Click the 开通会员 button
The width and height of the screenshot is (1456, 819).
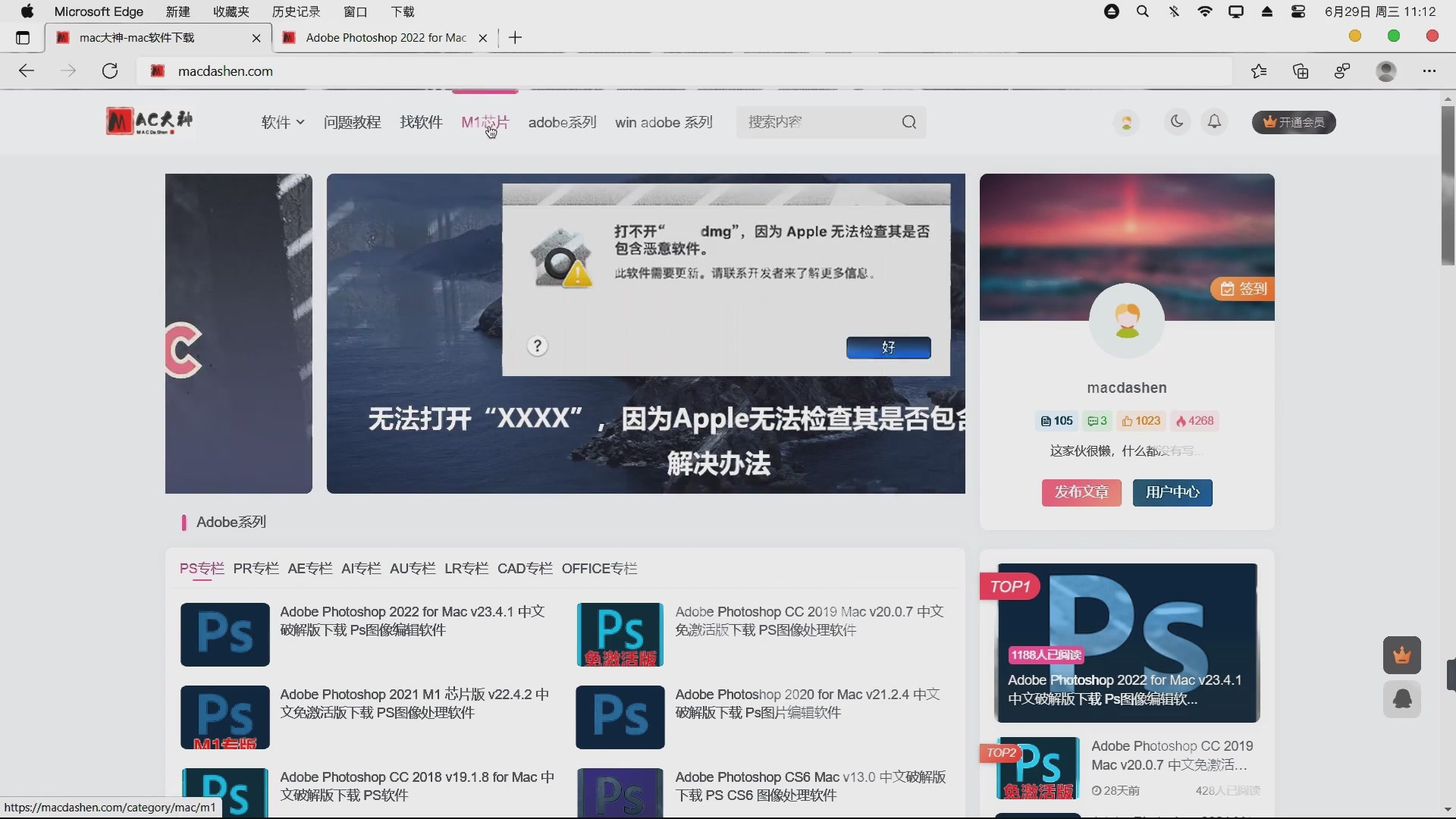(1293, 122)
